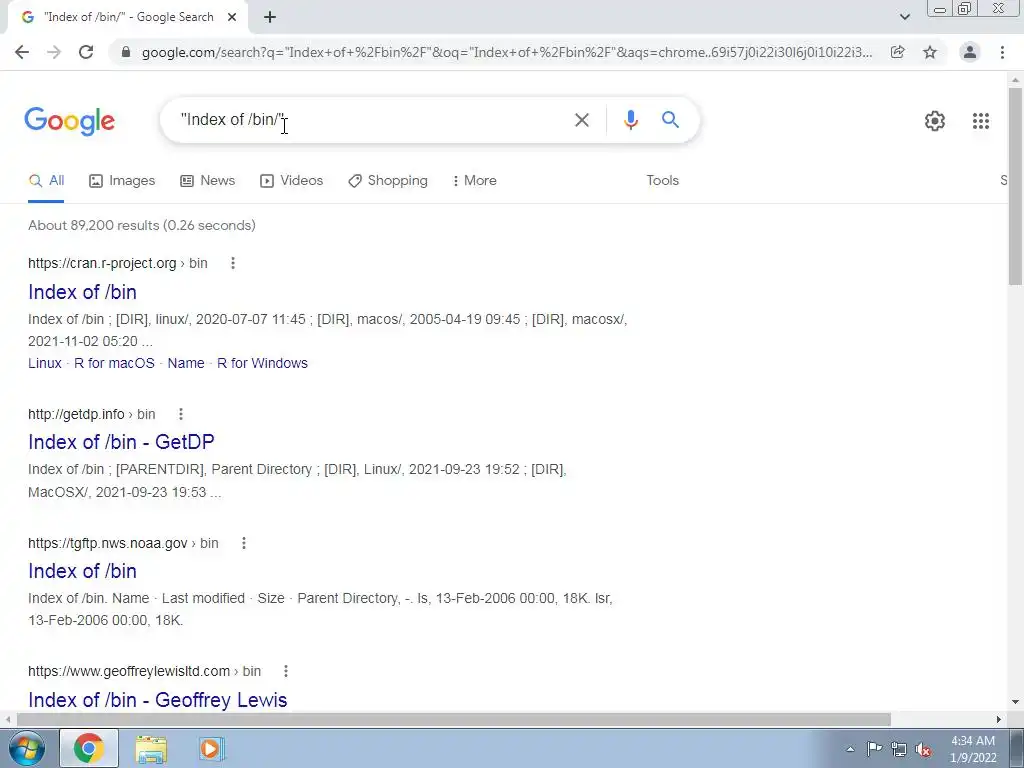Follow the R for Windows sitelink
1024x768 pixels.
(262, 363)
